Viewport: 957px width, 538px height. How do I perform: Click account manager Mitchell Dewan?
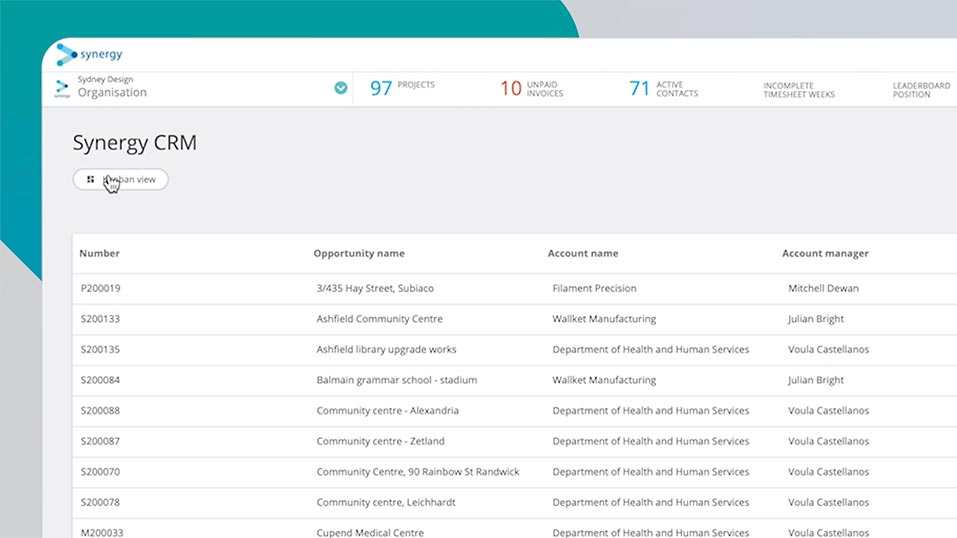click(823, 288)
